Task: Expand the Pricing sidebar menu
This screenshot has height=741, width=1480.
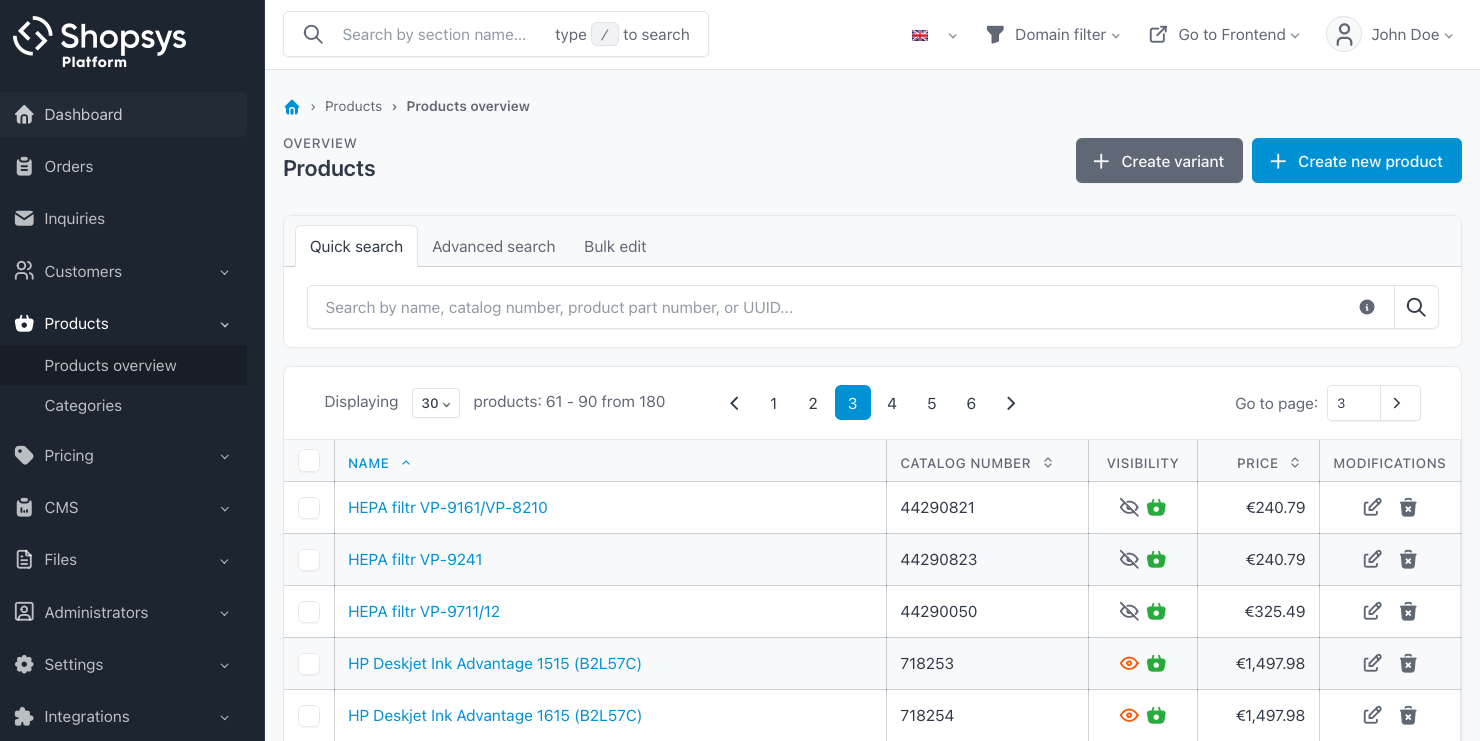Action: click(123, 456)
